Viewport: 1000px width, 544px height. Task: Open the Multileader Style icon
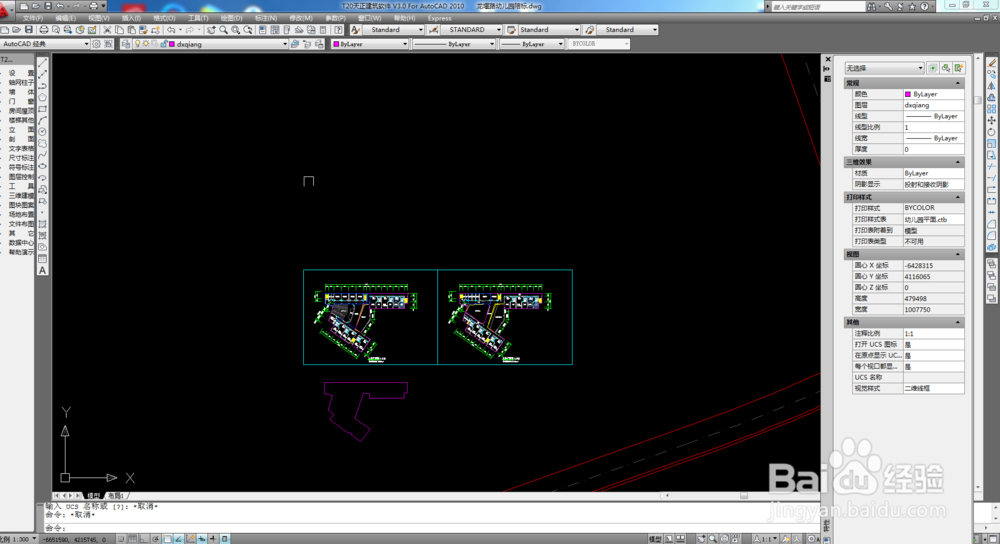coord(590,30)
